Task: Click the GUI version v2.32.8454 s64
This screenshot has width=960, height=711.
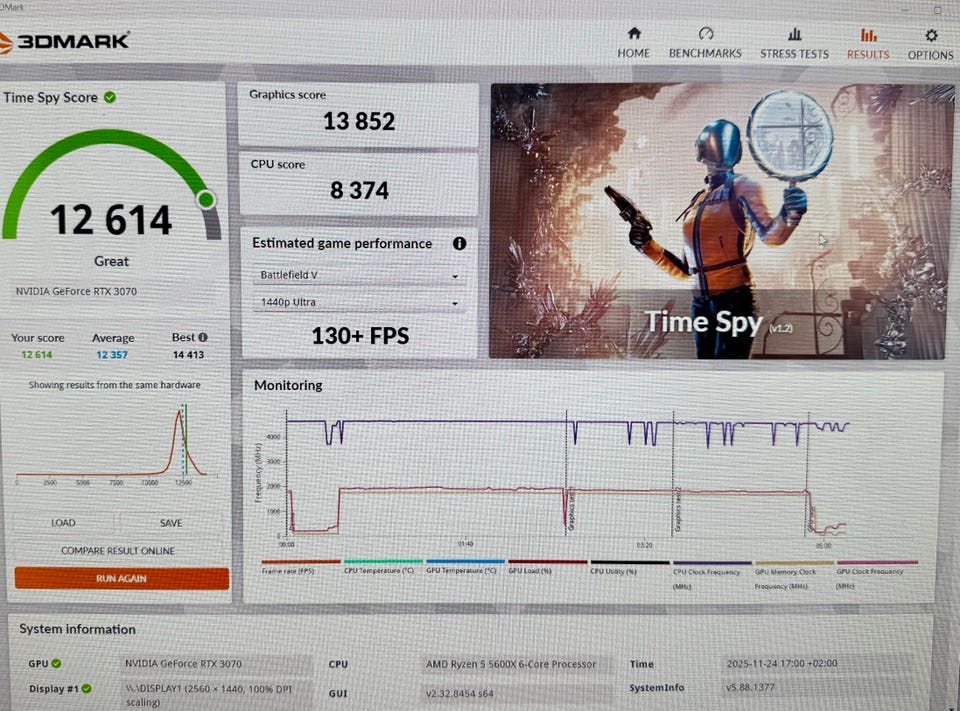Action: click(460, 693)
